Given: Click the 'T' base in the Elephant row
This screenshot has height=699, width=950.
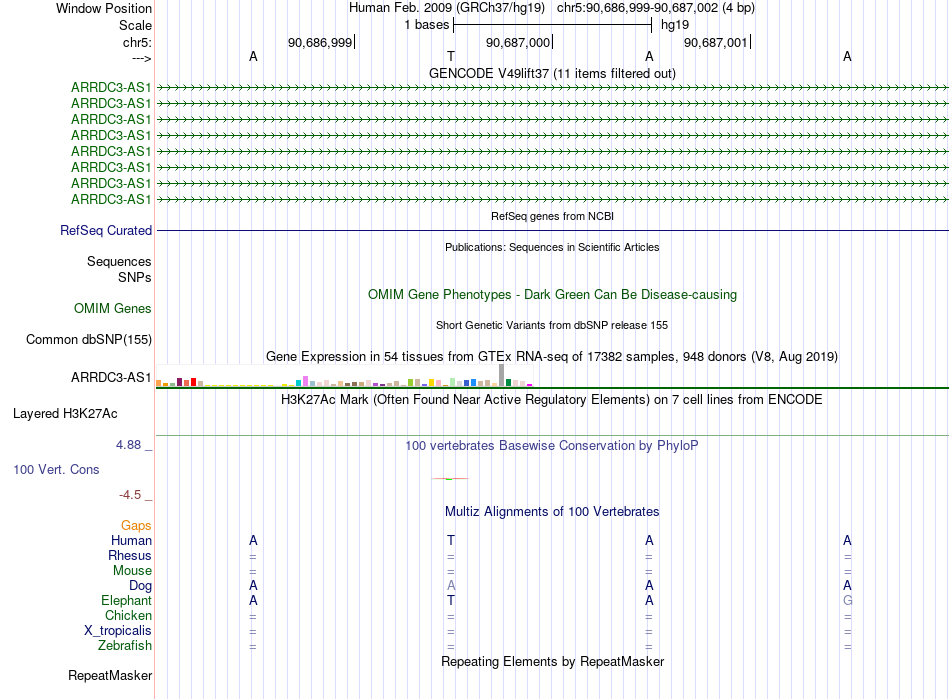Looking at the screenshot, I should click(x=451, y=600).
